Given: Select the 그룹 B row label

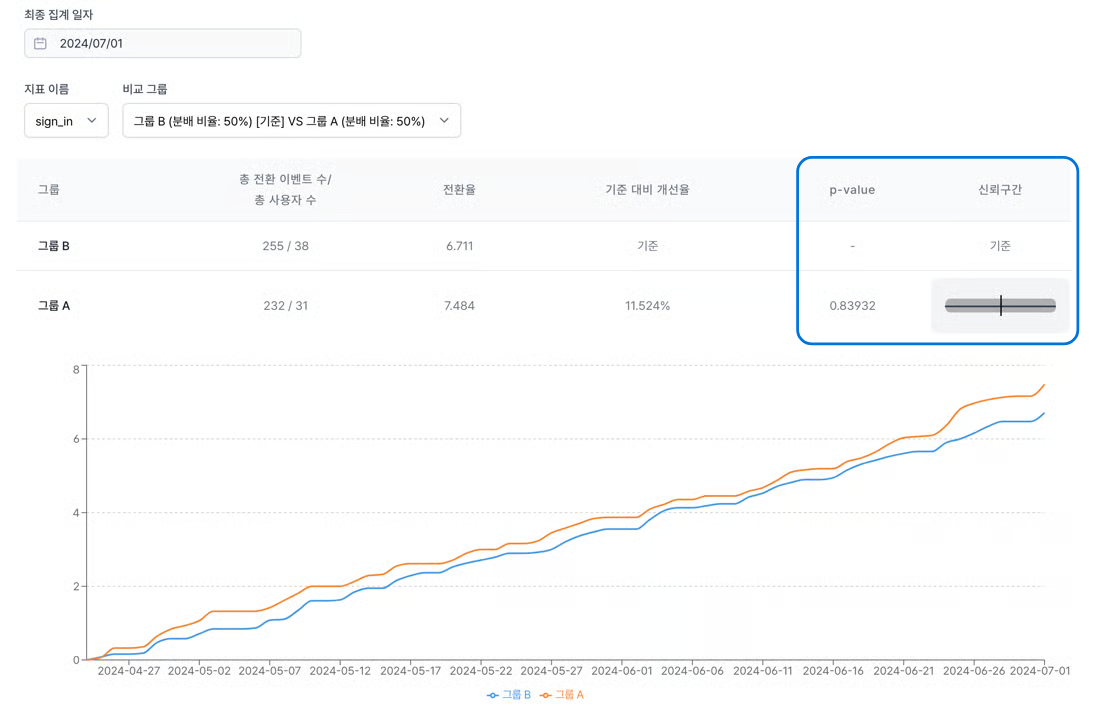Looking at the screenshot, I should (54, 246).
